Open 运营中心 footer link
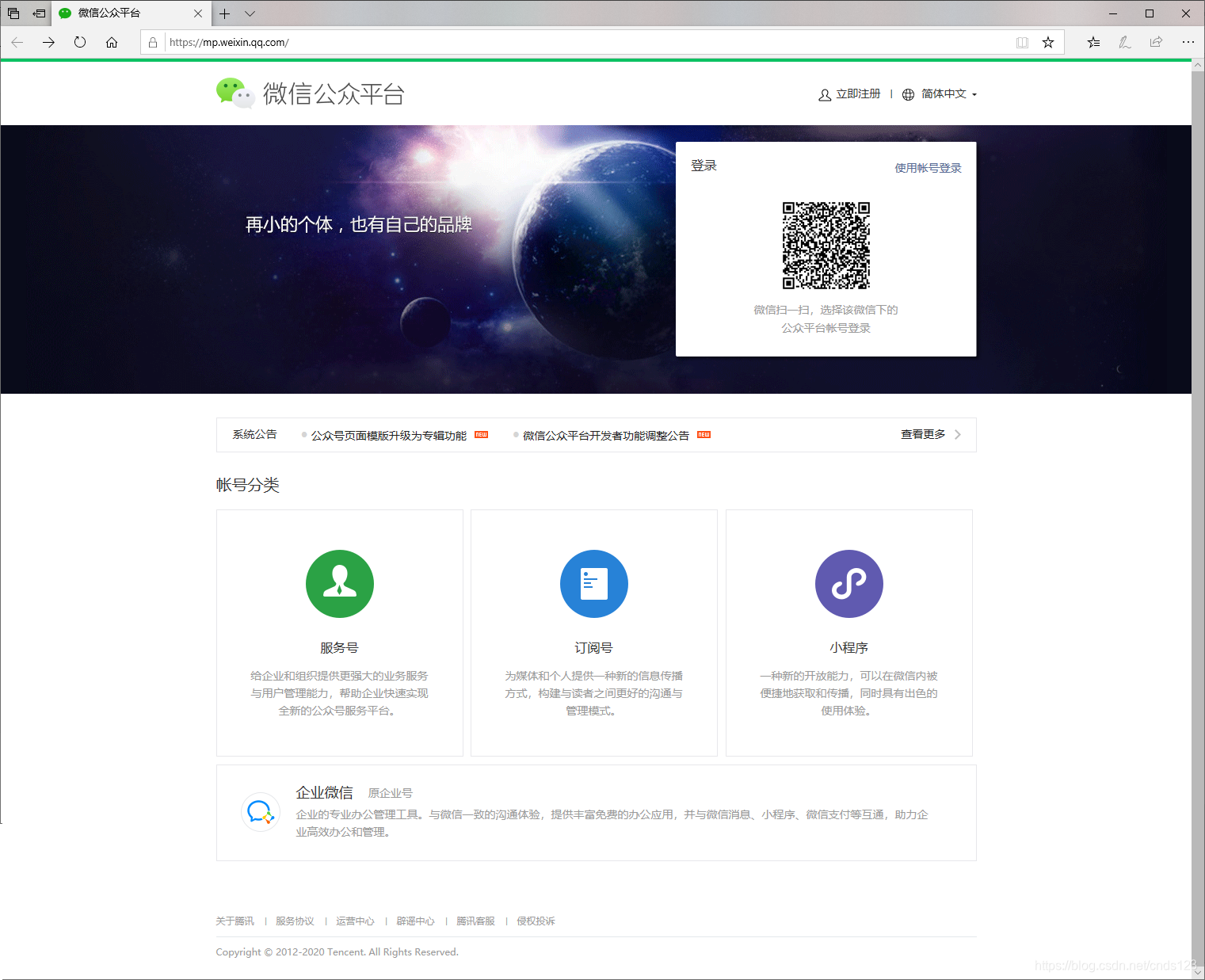The width and height of the screenshot is (1205, 980). [x=355, y=921]
